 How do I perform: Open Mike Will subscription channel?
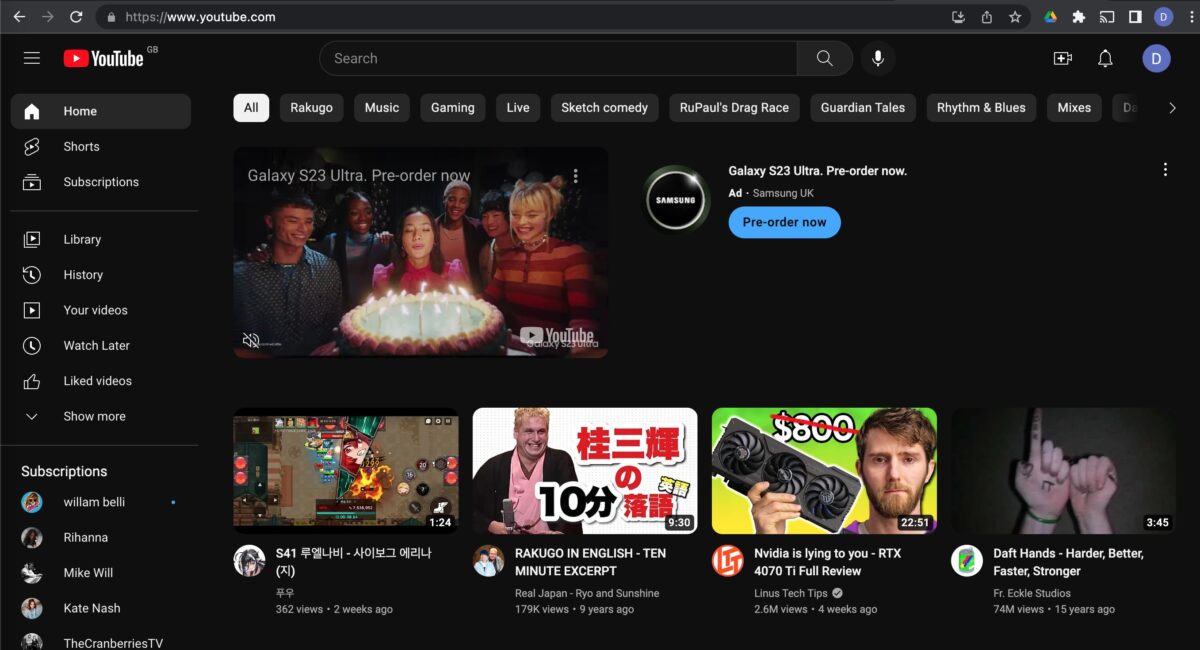click(x=100, y=573)
